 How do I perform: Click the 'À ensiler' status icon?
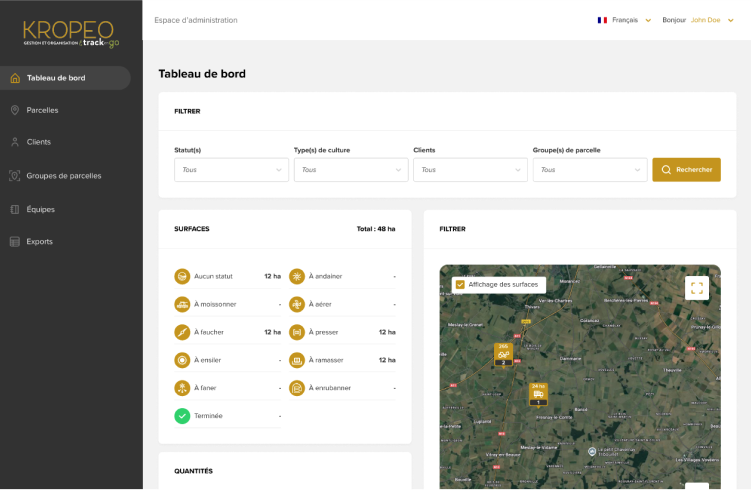pos(182,360)
